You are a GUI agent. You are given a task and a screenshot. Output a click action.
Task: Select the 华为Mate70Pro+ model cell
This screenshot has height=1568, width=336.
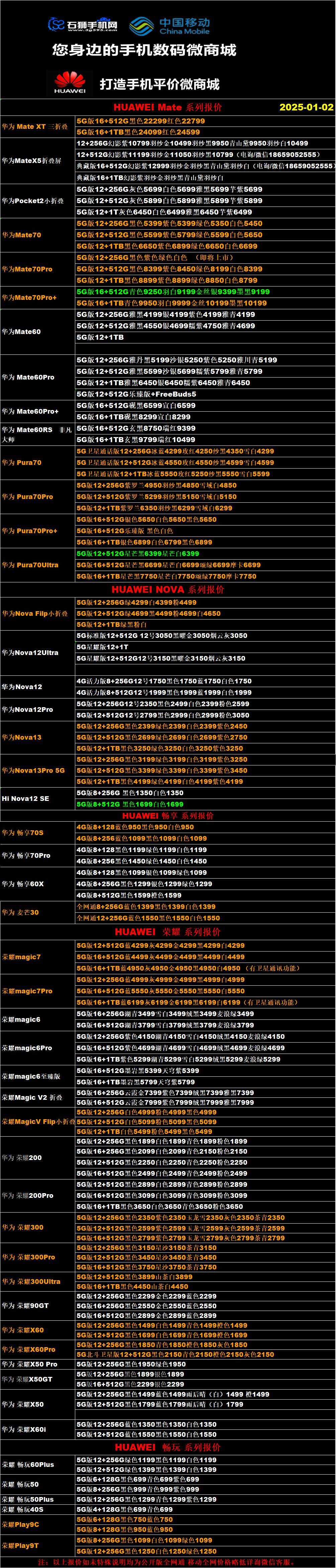tap(38, 298)
